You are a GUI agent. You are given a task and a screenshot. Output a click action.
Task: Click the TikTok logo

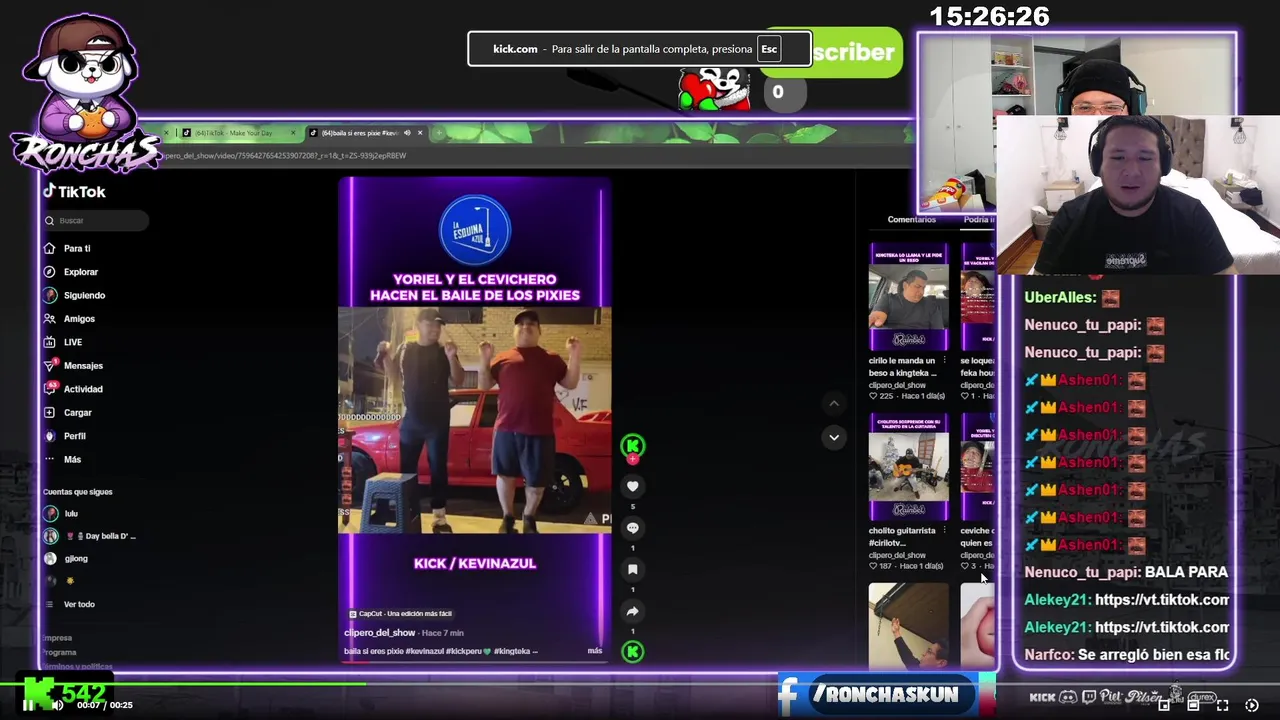point(74,191)
